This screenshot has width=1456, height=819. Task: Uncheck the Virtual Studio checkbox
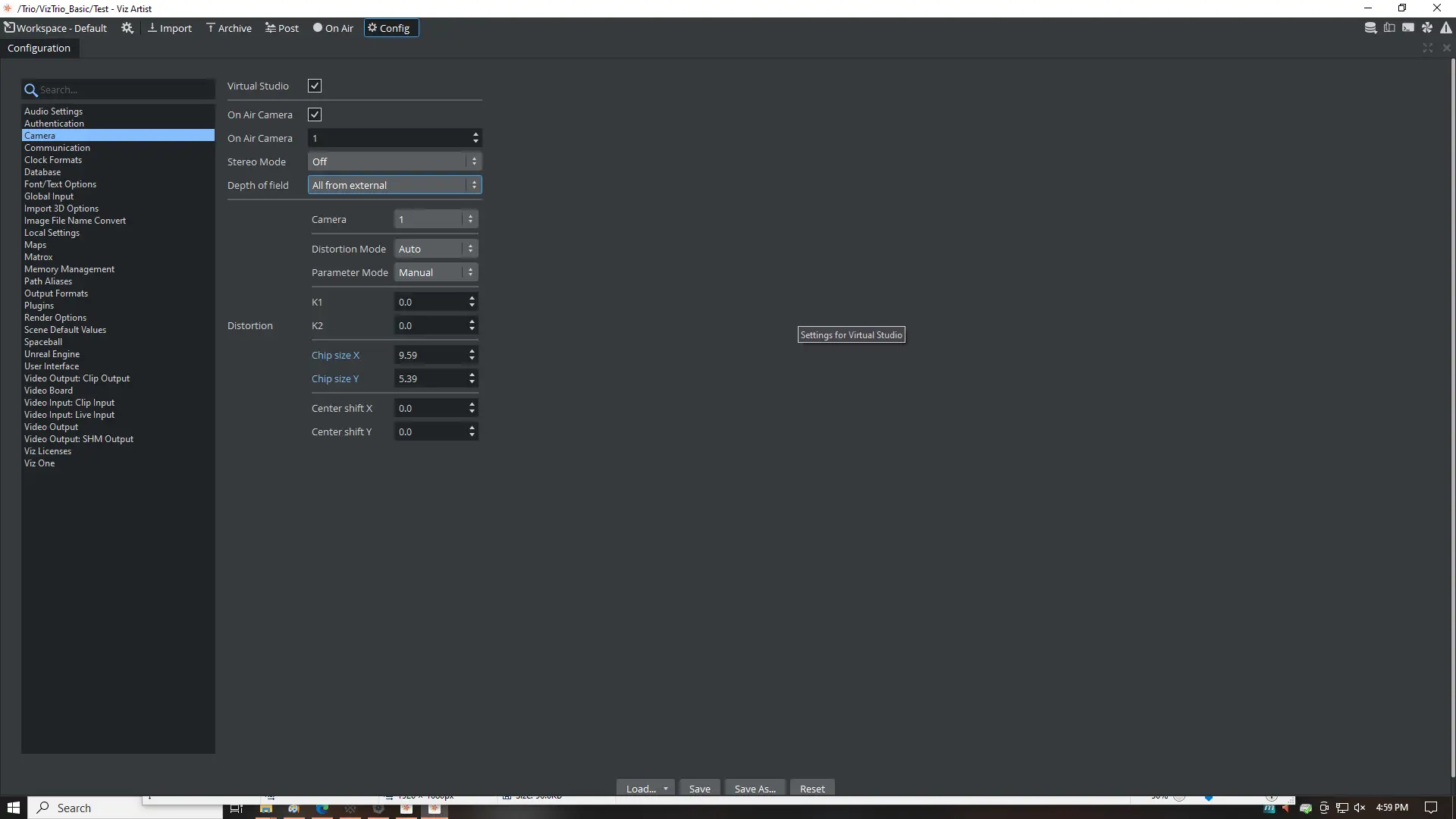tap(315, 86)
